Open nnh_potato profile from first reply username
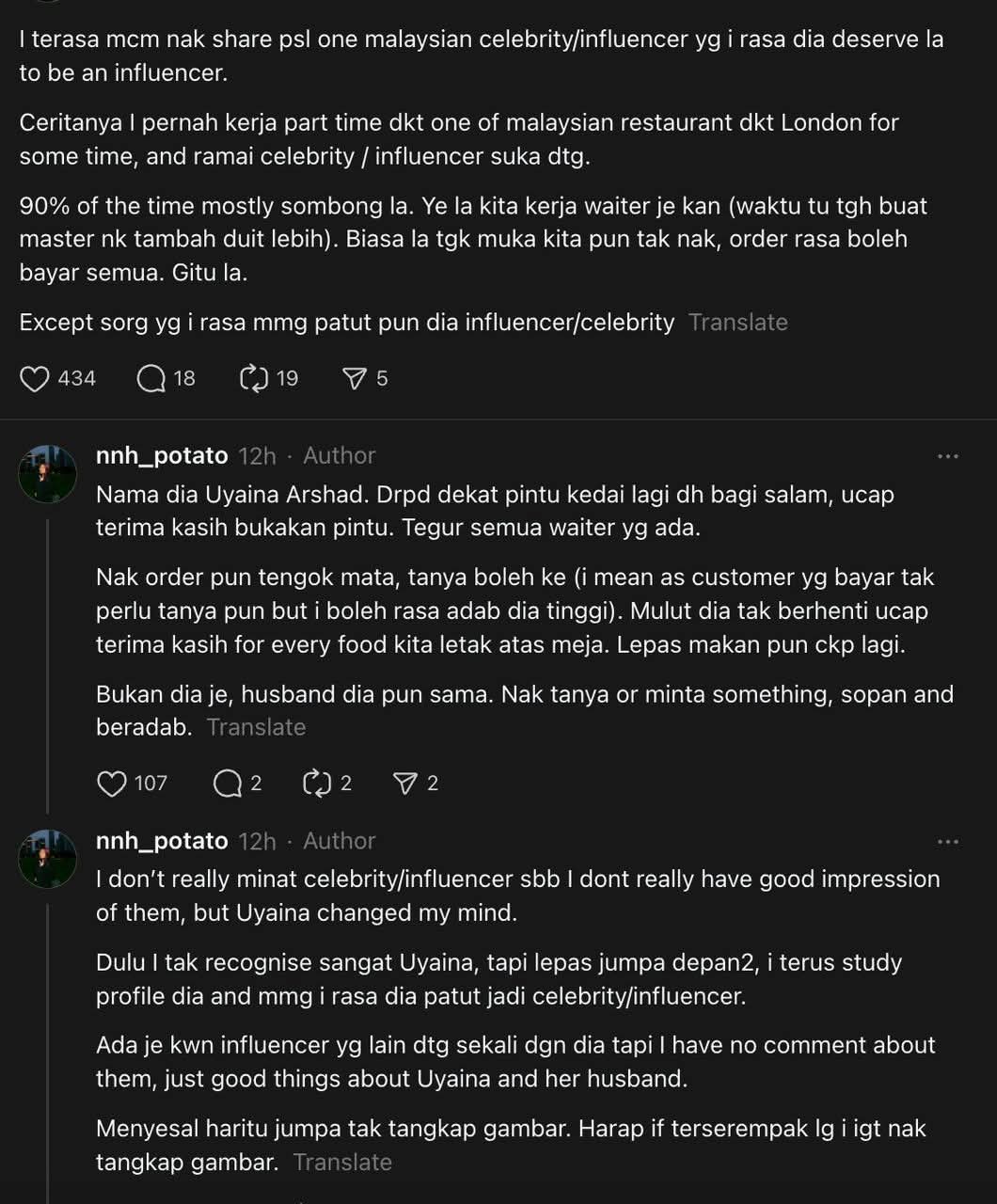The image size is (997, 1204). click(162, 456)
